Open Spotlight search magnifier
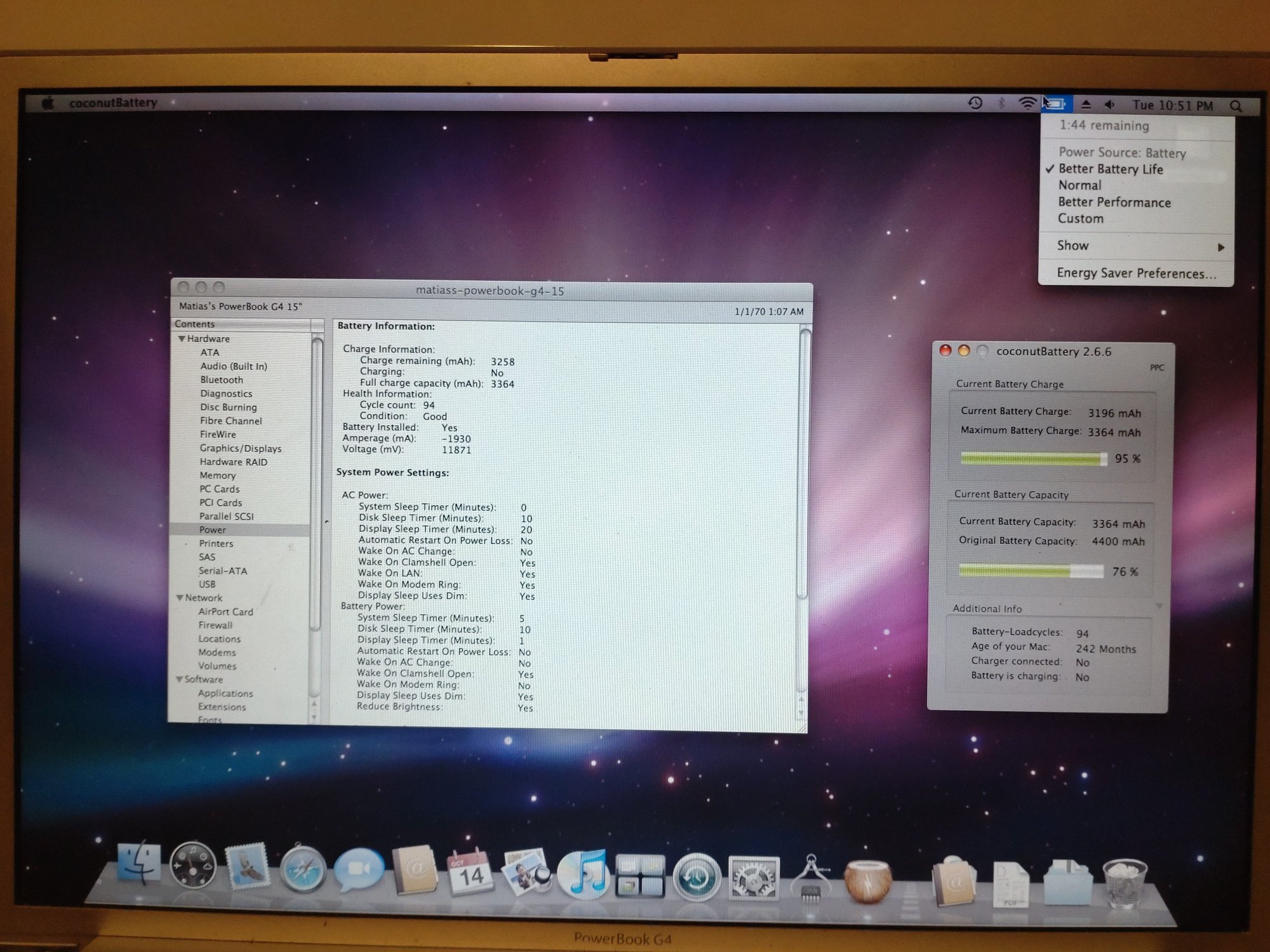The image size is (1270, 952). coord(1236,106)
